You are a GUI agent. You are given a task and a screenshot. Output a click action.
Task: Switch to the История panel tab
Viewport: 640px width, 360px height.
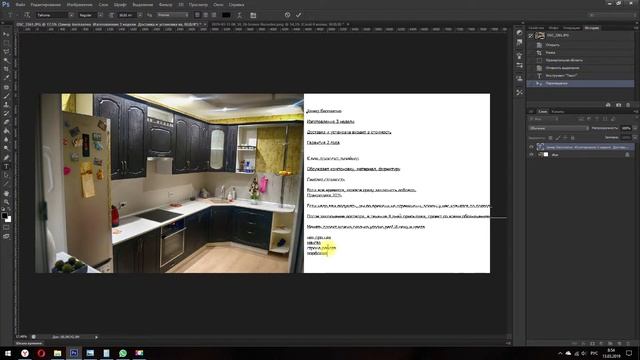591,28
